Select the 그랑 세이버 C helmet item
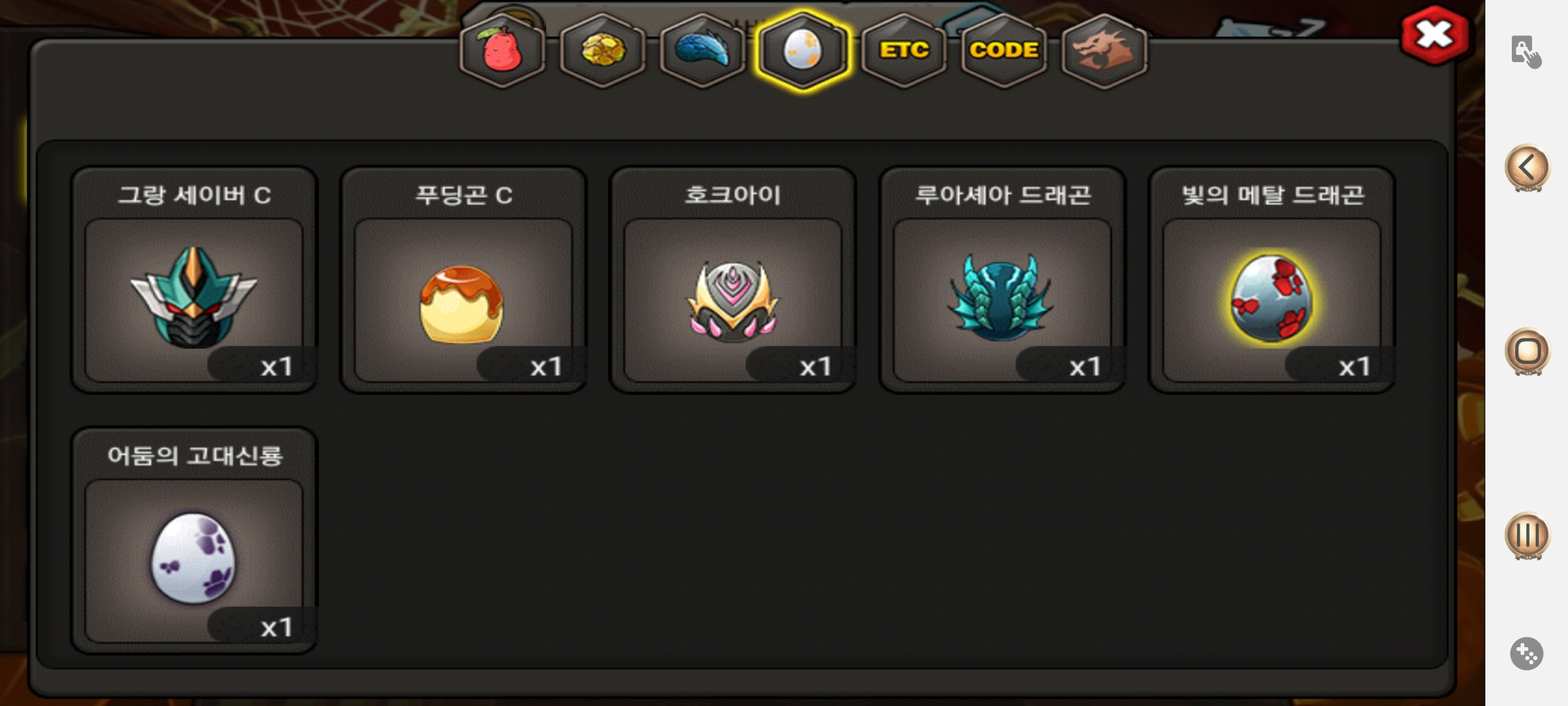This screenshot has height=706, width=1568. (194, 280)
